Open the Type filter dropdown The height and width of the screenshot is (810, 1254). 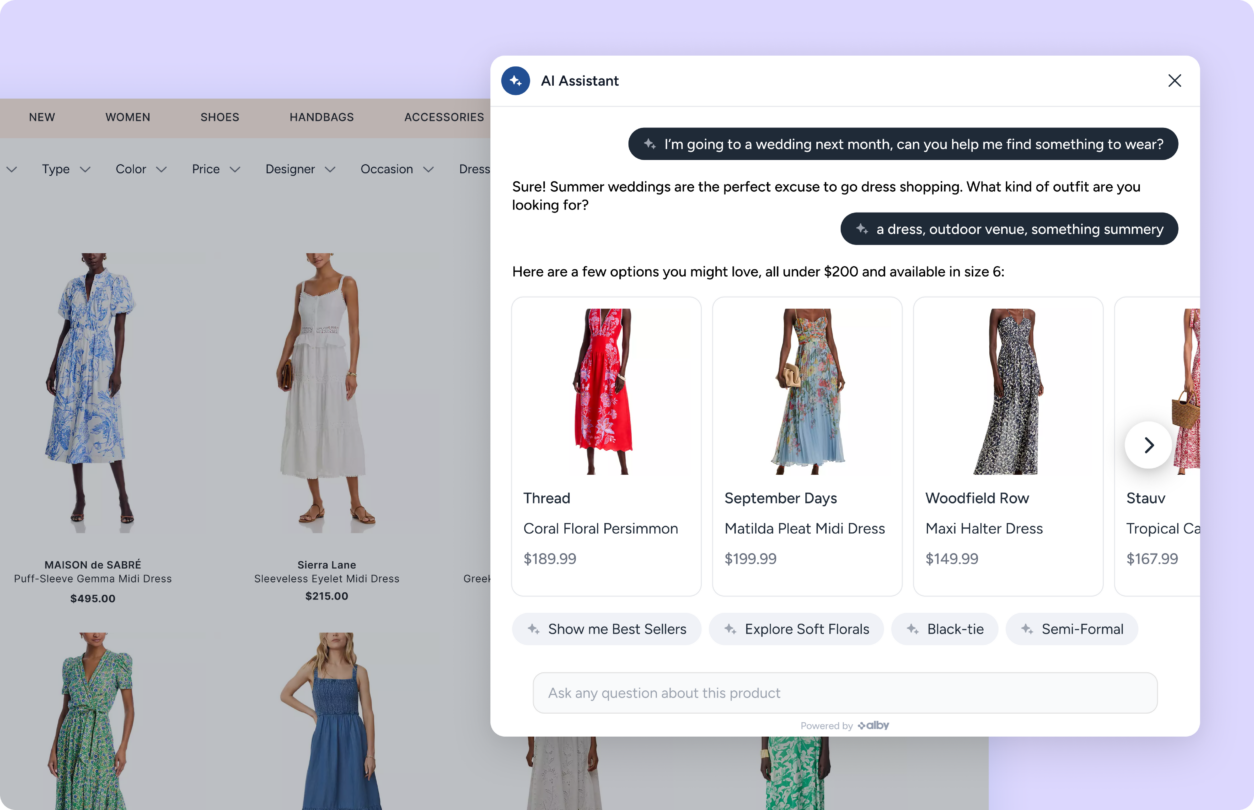tap(66, 169)
